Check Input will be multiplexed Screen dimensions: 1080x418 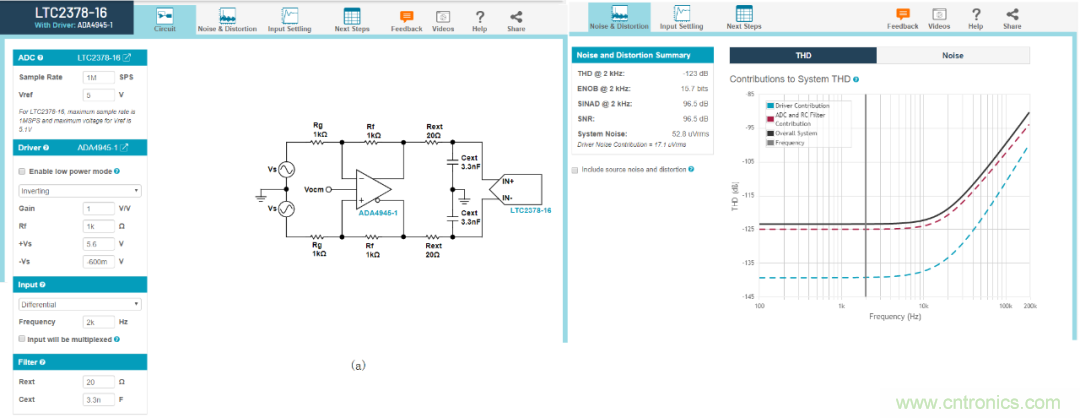tap(23, 338)
